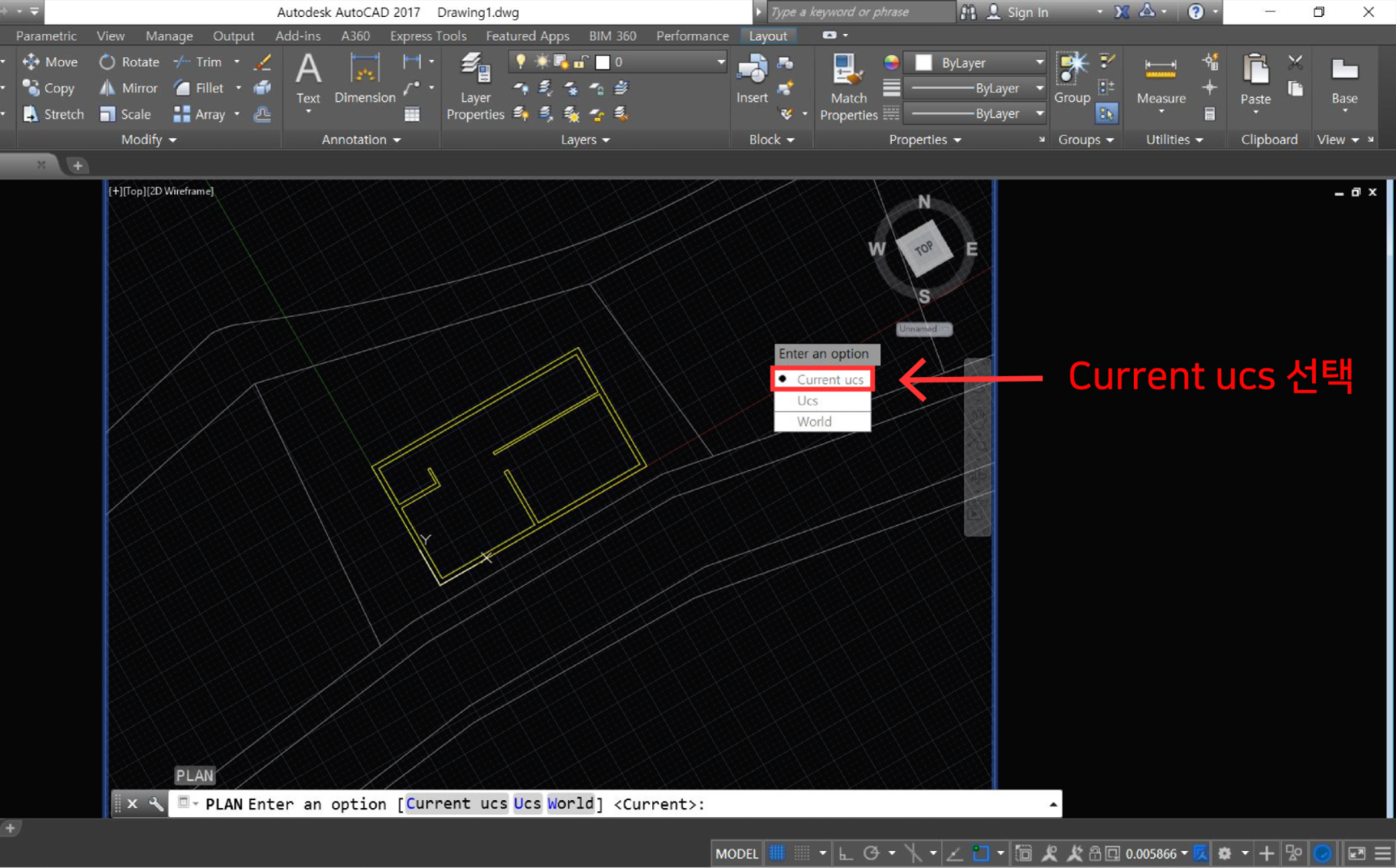Open Layer Properties manager
1396x868 pixels.
click(x=475, y=87)
